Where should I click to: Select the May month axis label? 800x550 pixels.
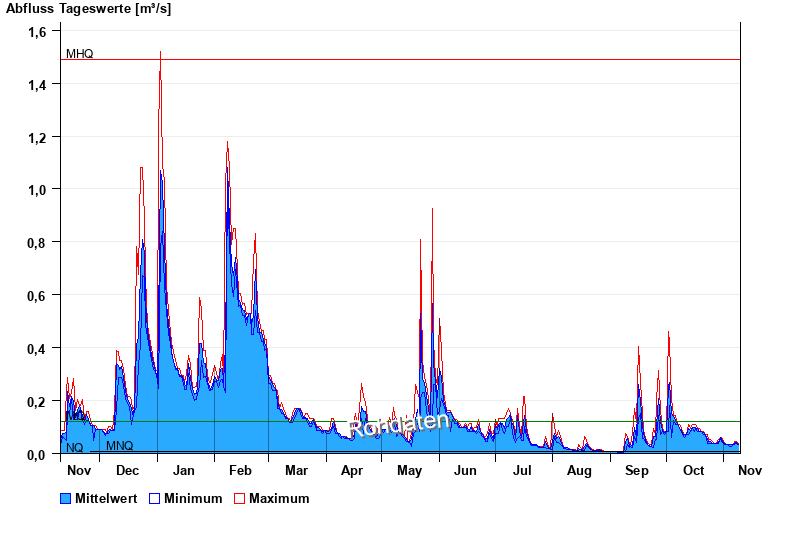pyautogui.click(x=409, y=470)
